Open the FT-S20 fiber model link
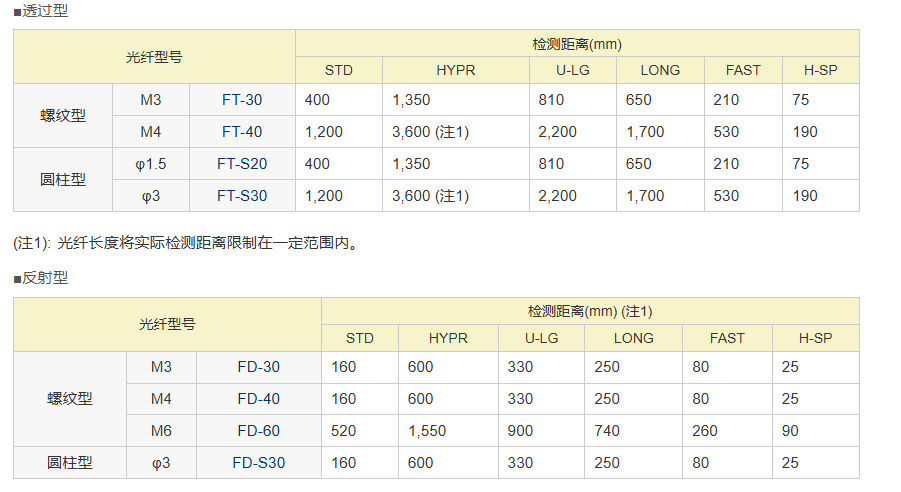The height and width of the screenshot is (492, 901). [242, 164]
